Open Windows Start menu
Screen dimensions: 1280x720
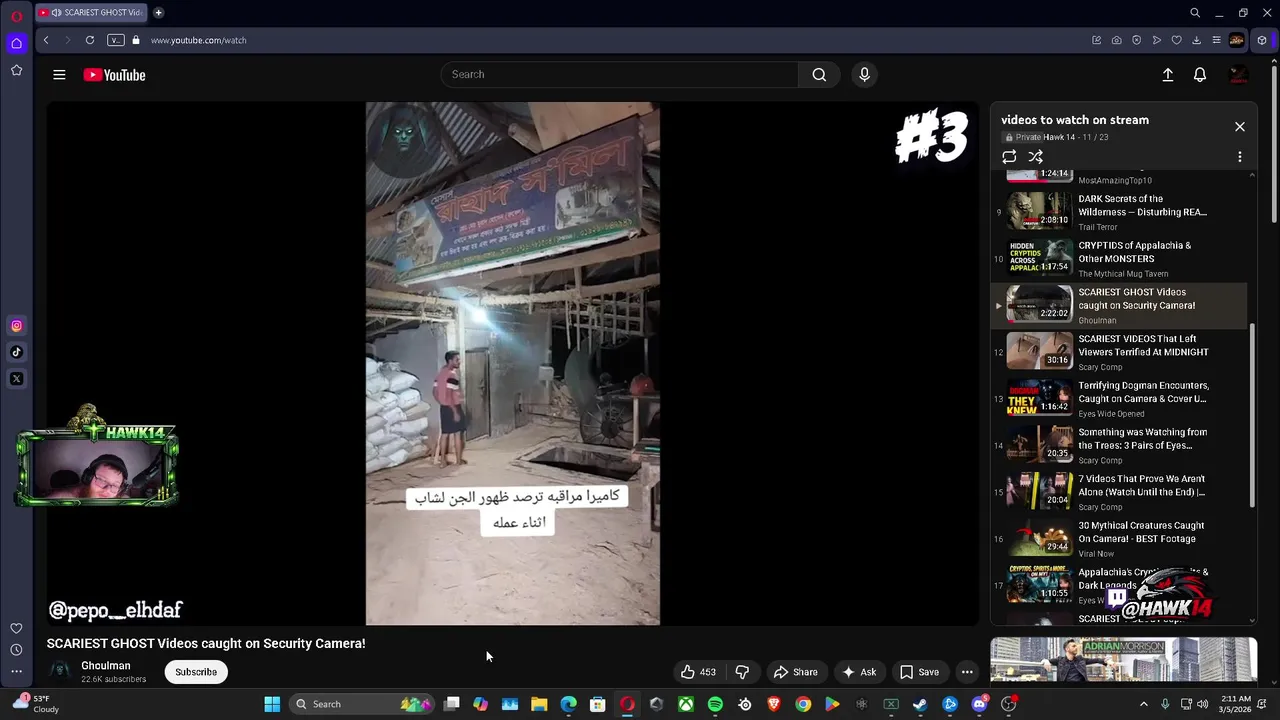(272, 704)
